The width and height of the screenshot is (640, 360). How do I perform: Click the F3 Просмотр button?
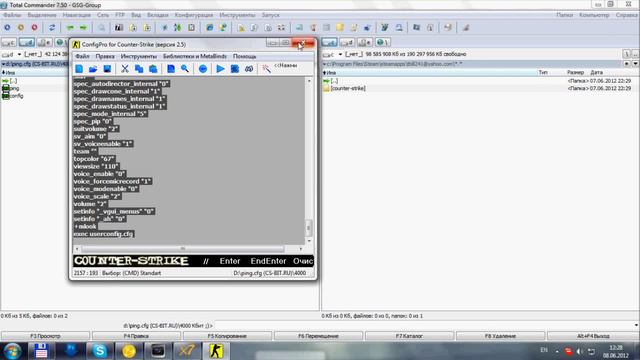click(45, 336)
